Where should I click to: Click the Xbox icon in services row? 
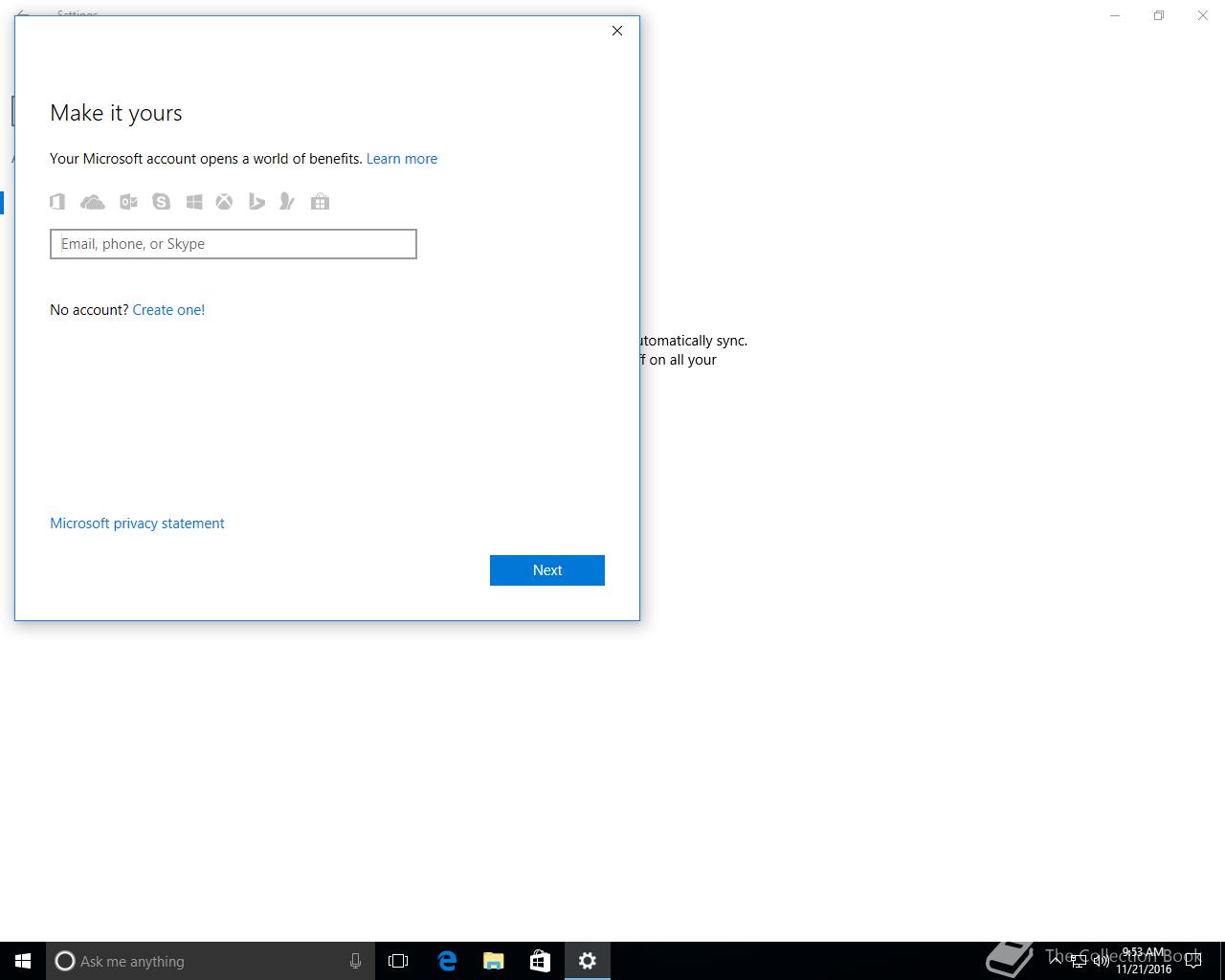pyautogui.click(x=224, y=201)
